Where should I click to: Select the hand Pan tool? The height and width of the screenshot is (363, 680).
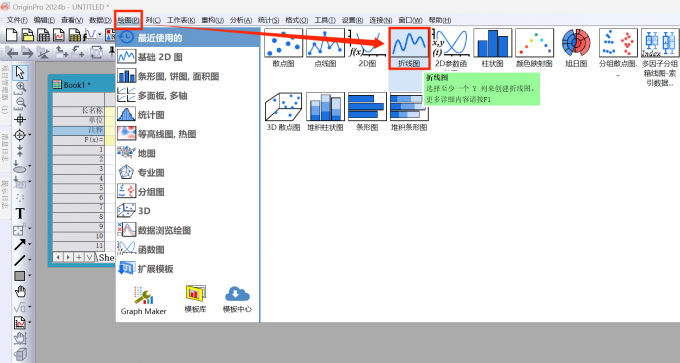20,291
